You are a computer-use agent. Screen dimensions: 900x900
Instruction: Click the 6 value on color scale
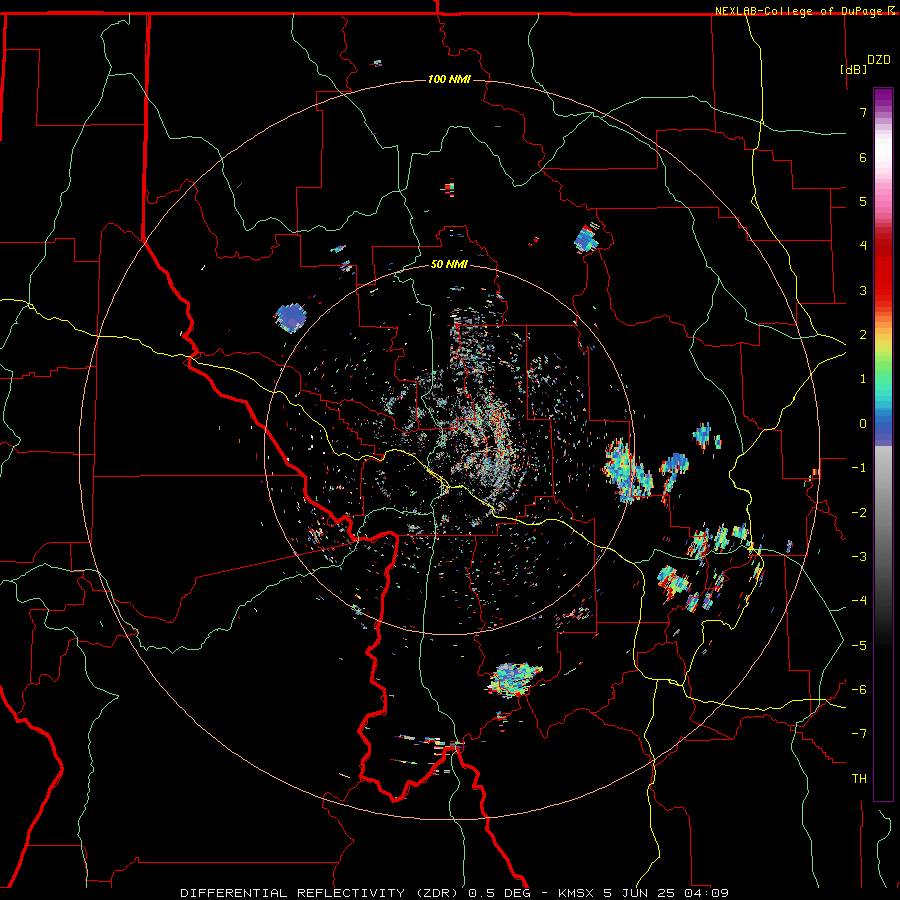863,157
